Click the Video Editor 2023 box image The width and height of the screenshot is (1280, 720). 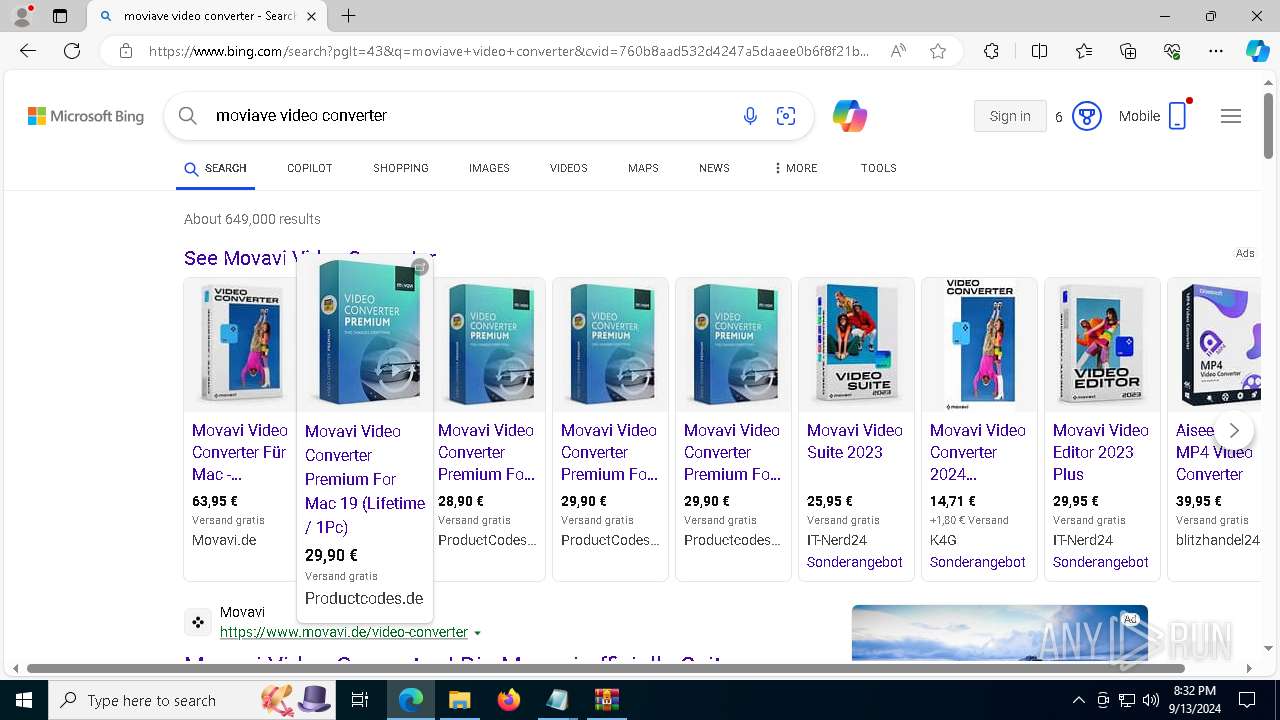pos(1102,344)
